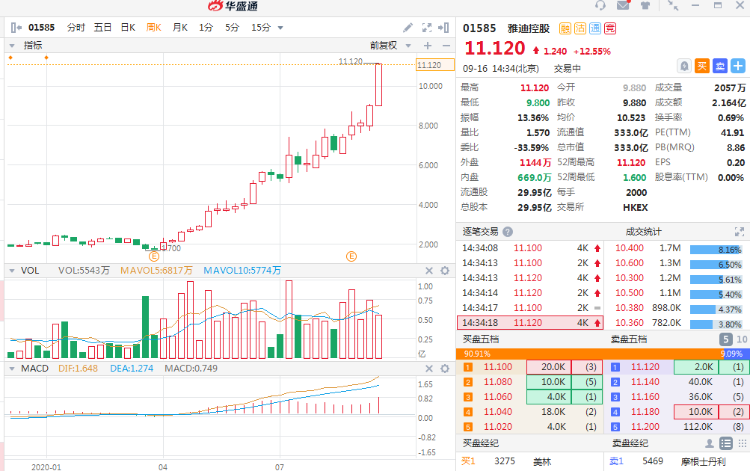Set a price alert with bell icon
Screen dimensions: 750x471
[684, 66]
